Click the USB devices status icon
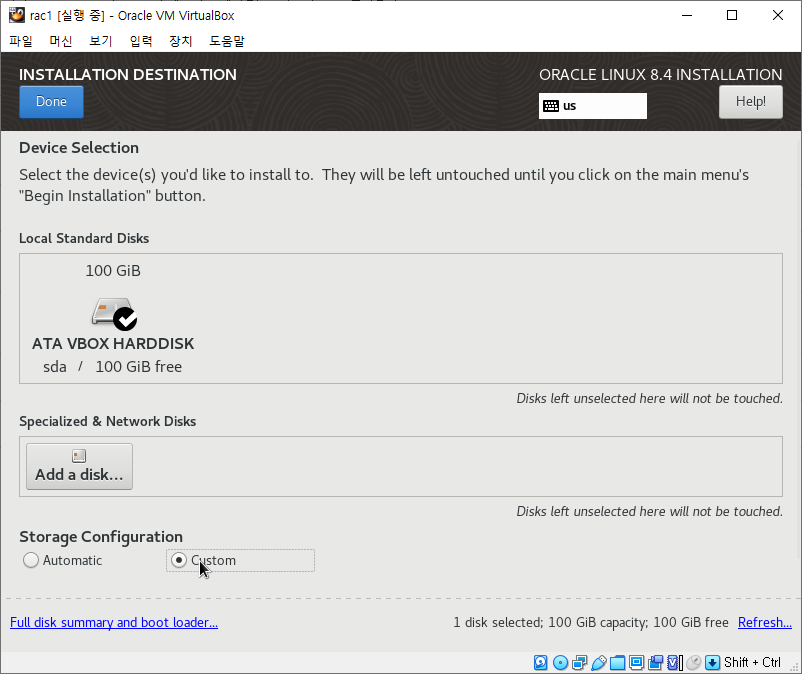This screenshot has height=674, width=802. coord(598,663)
